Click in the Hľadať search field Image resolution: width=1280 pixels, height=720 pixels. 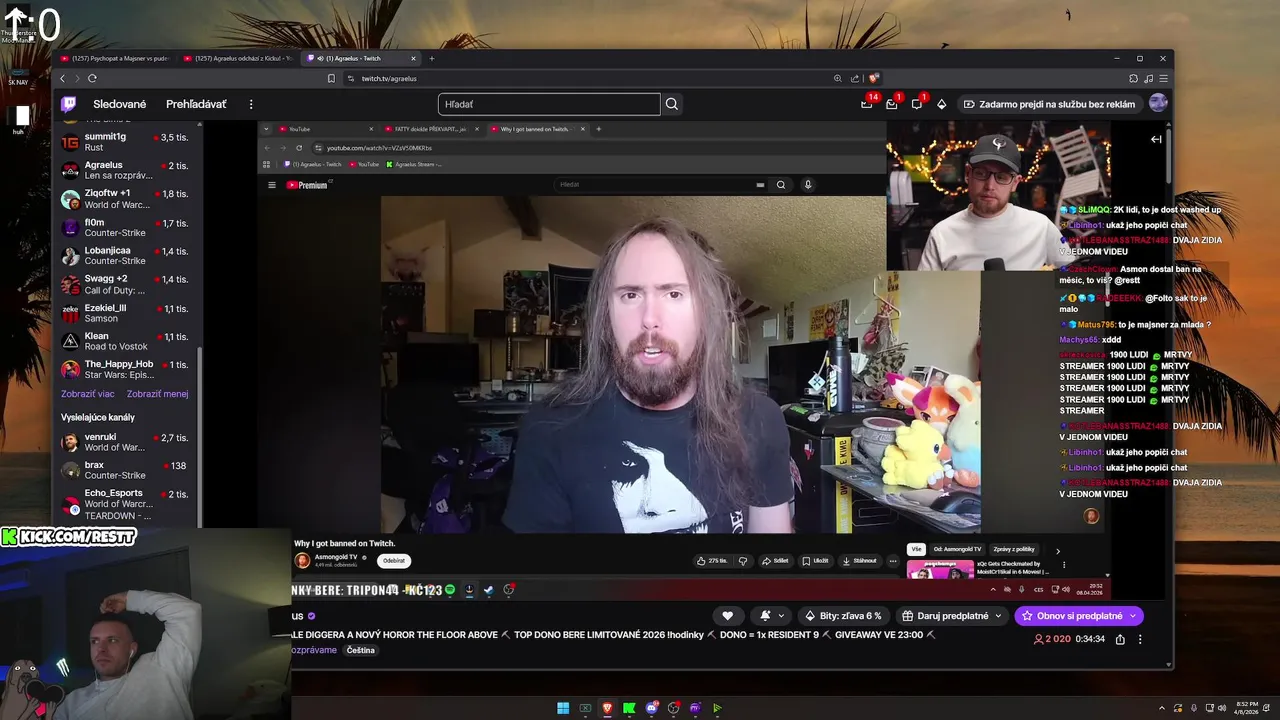[x=549, y=104]
